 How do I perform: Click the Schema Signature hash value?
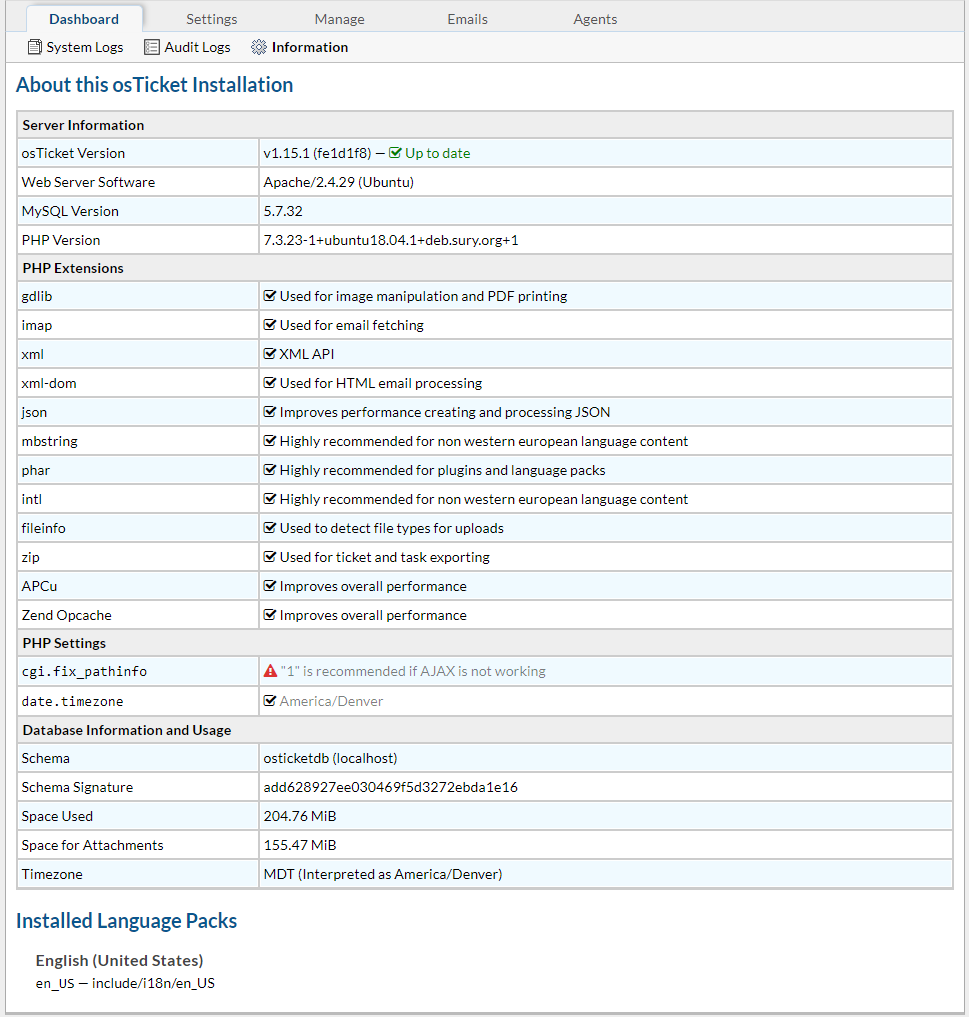390,787
